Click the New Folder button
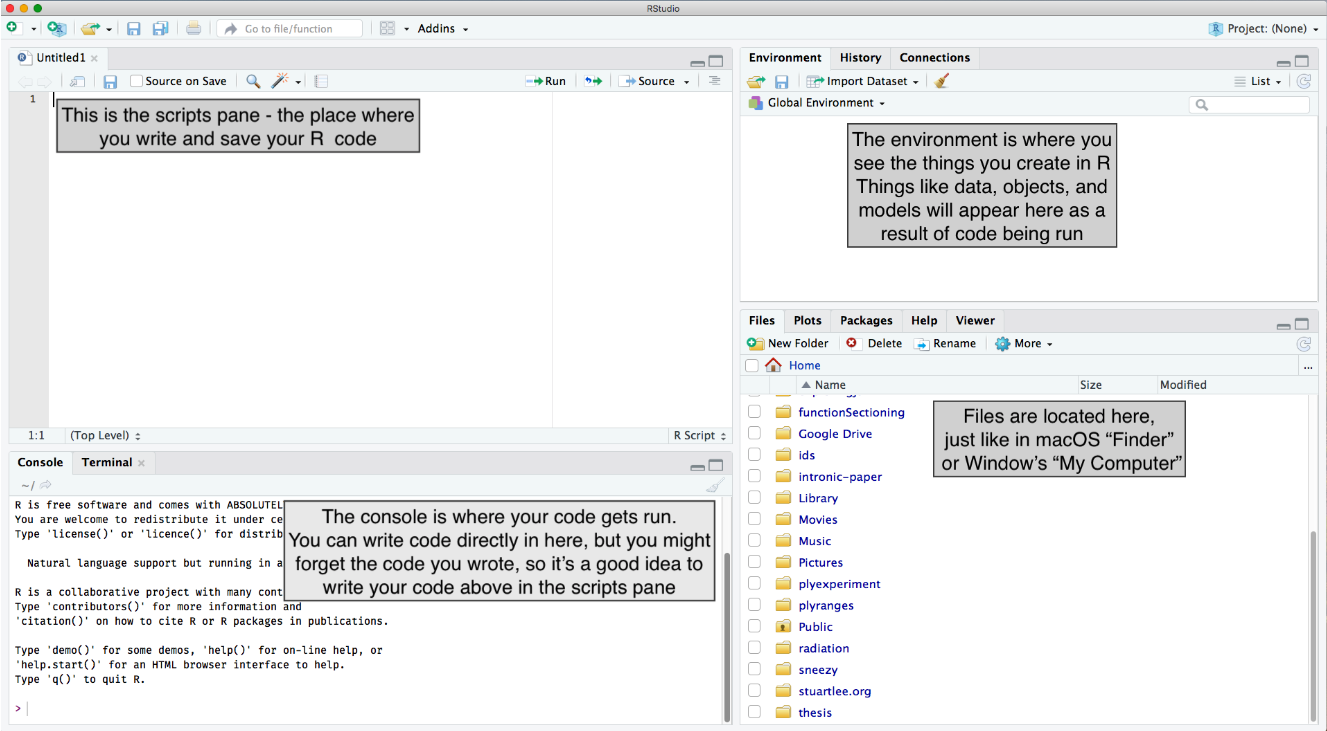Screen dimensions: 1327x731 click(788, 343)
